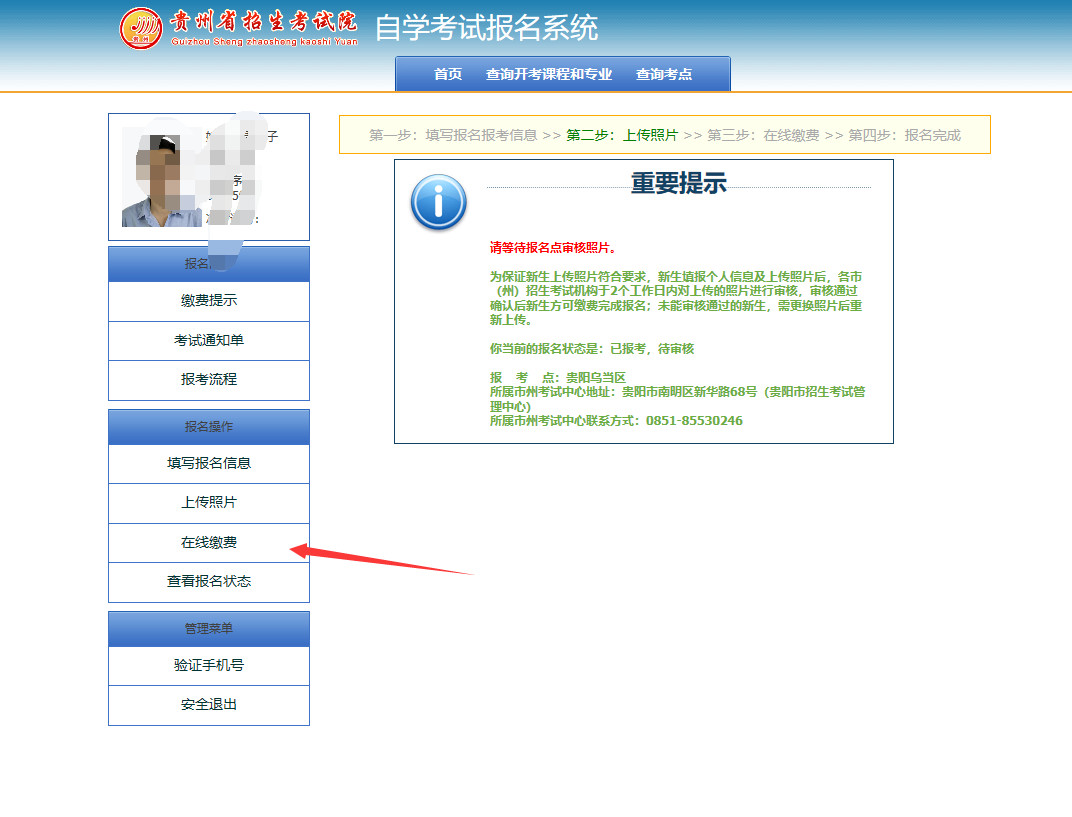Click the 管理菜单 section header
Viewport: 1072px width, 817px height.
209,628
